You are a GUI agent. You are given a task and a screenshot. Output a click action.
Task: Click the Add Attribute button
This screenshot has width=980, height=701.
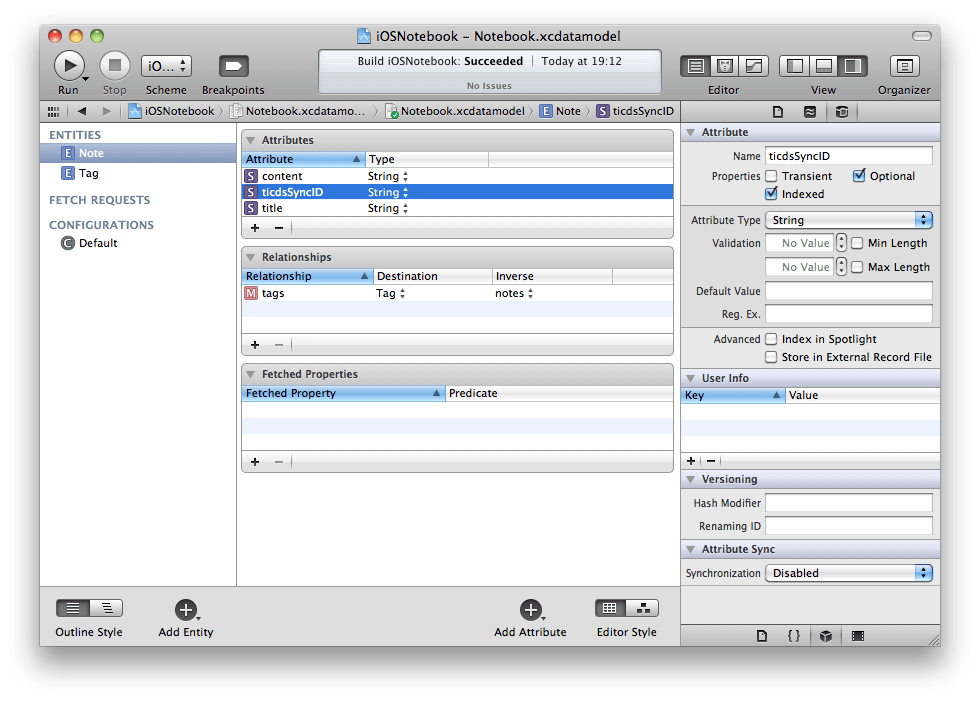coord(530,611)
